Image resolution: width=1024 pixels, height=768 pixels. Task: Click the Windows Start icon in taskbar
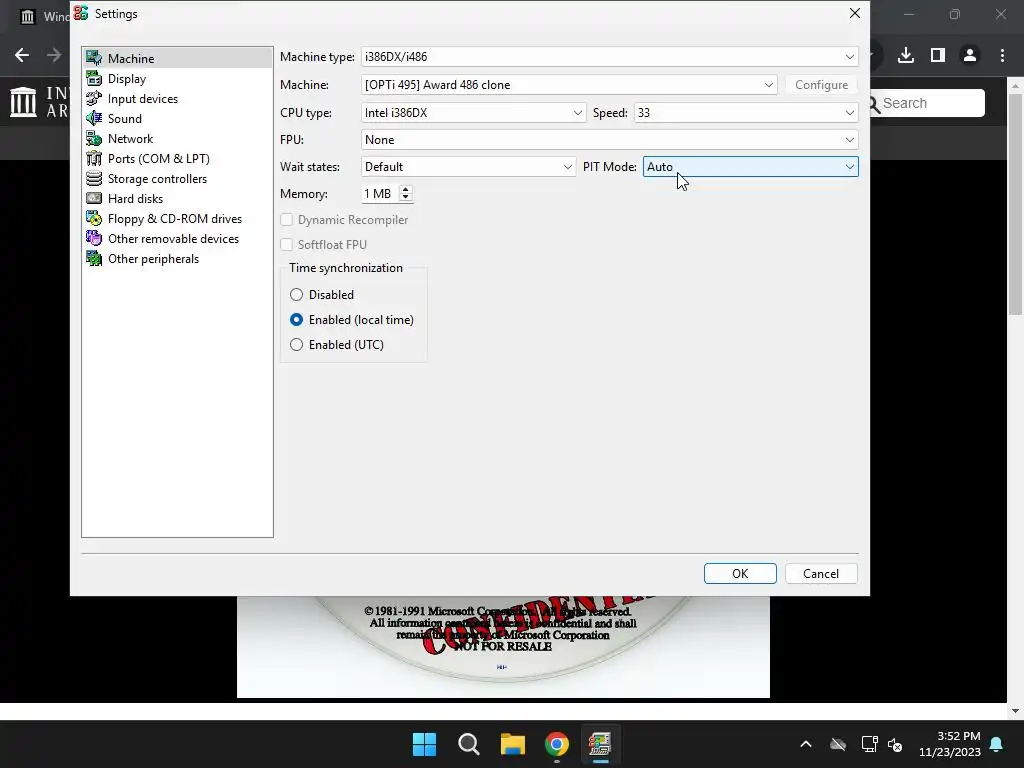(x=424, y=744)
